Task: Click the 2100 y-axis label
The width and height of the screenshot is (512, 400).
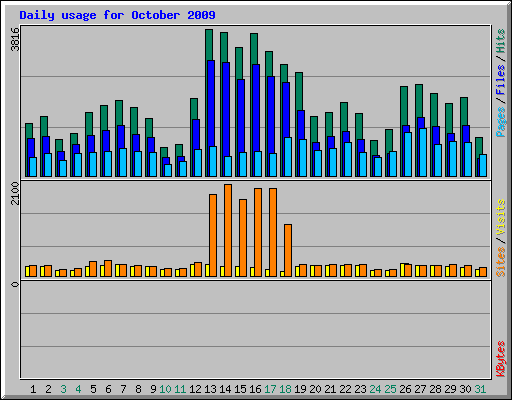Action: click(15, 193)
